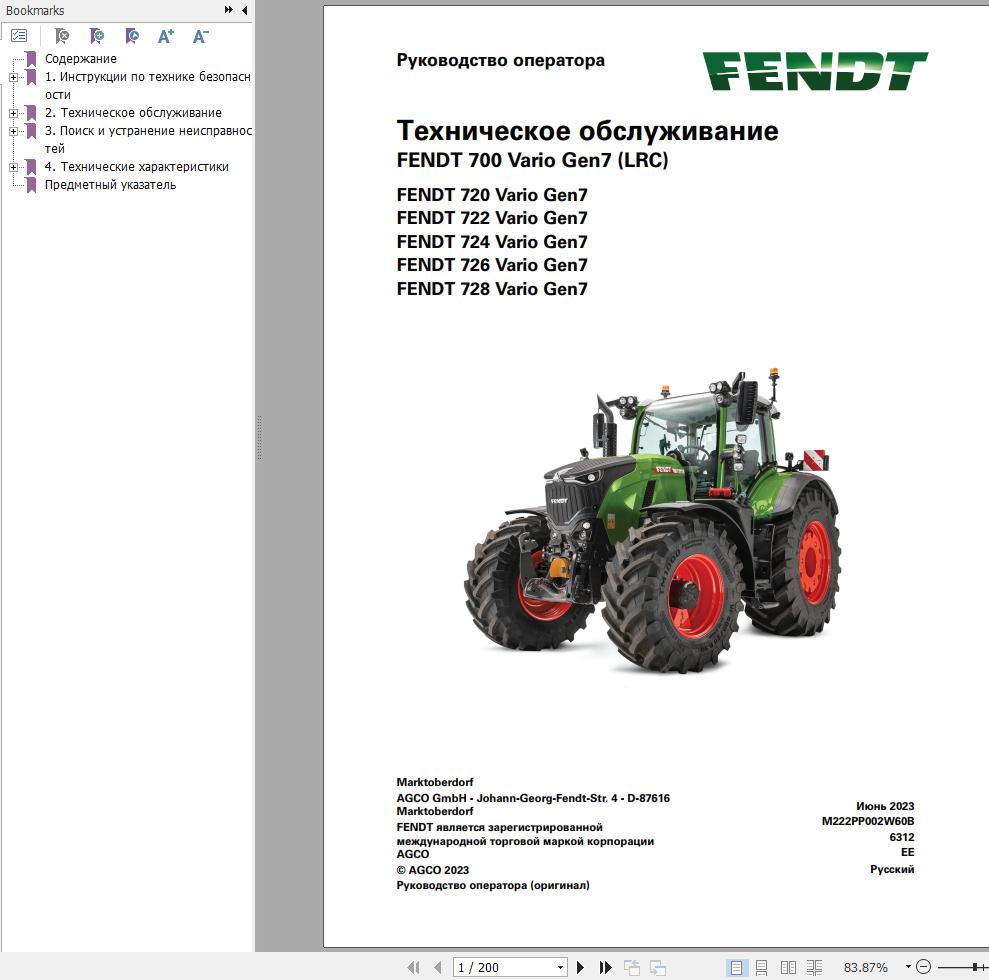Select single page layout mode
Screen dimensions: 989x980
pos(736,967)
